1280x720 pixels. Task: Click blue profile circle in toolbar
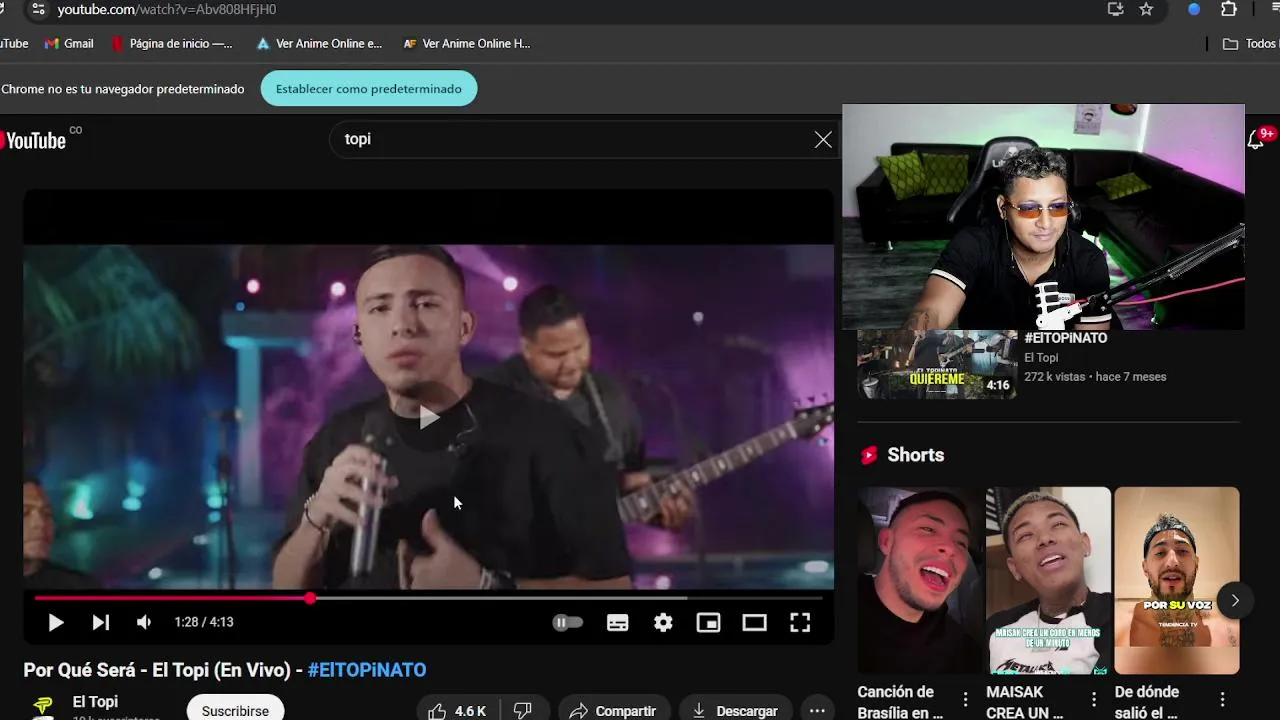[x=1194, y=9]
